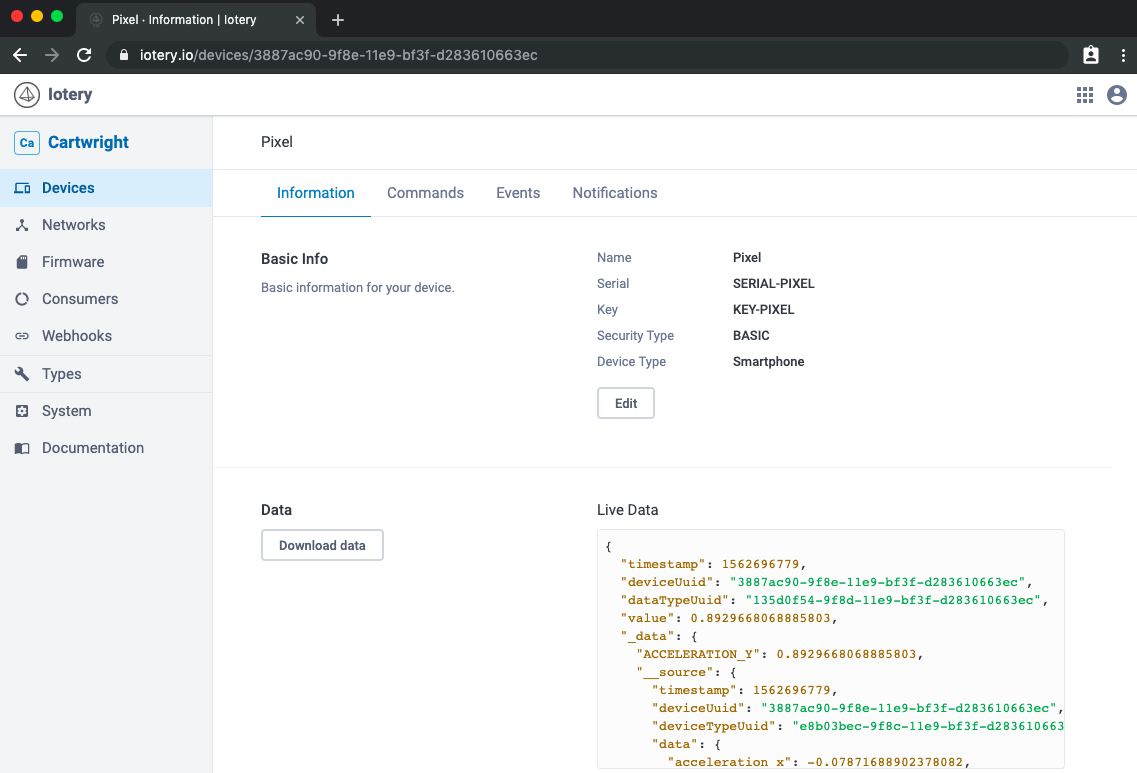
Task: Click the Consumers sidebar icon
Action: click(x=22, y=299)
